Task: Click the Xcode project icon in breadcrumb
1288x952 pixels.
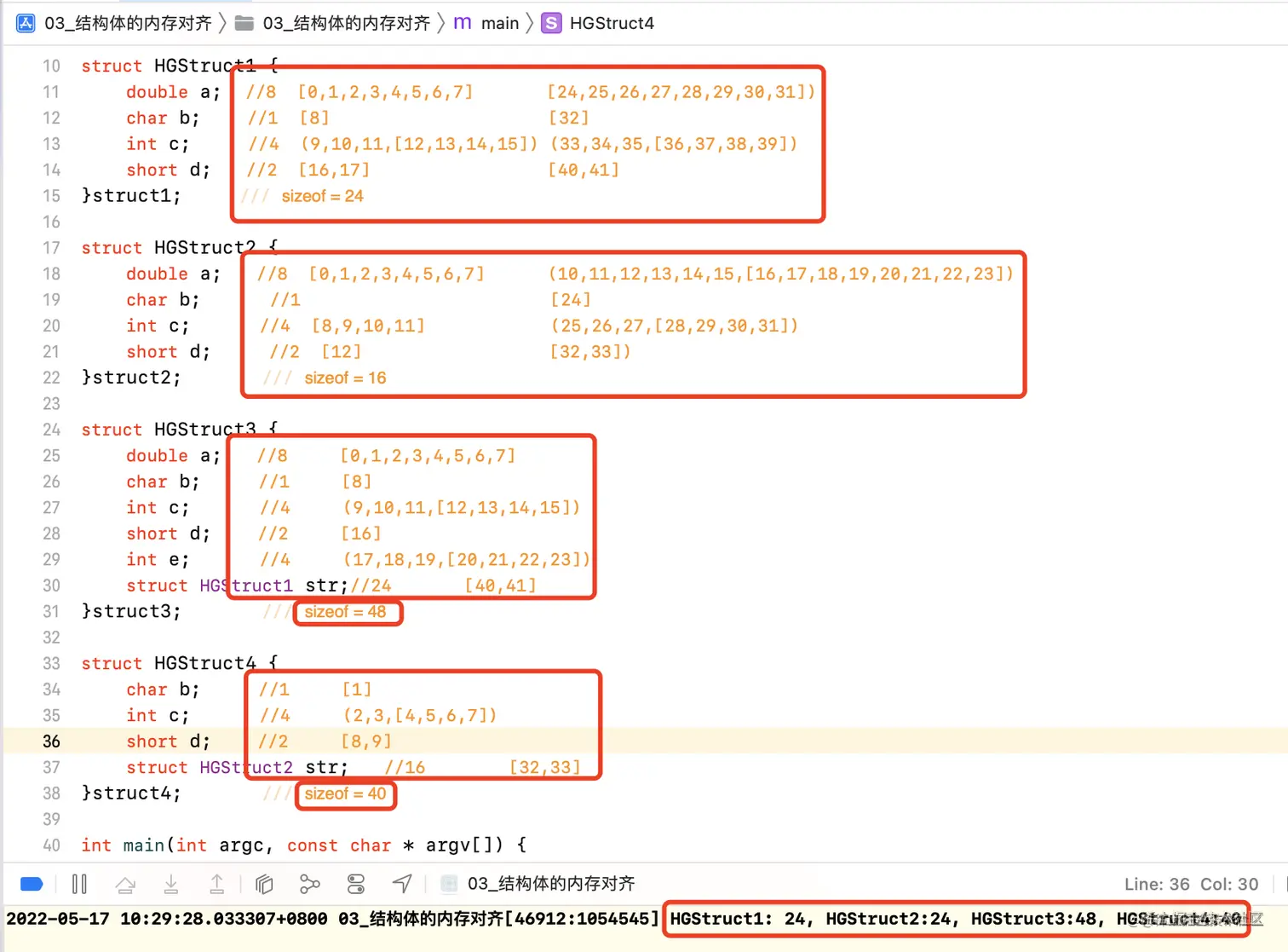Action: 26,23
